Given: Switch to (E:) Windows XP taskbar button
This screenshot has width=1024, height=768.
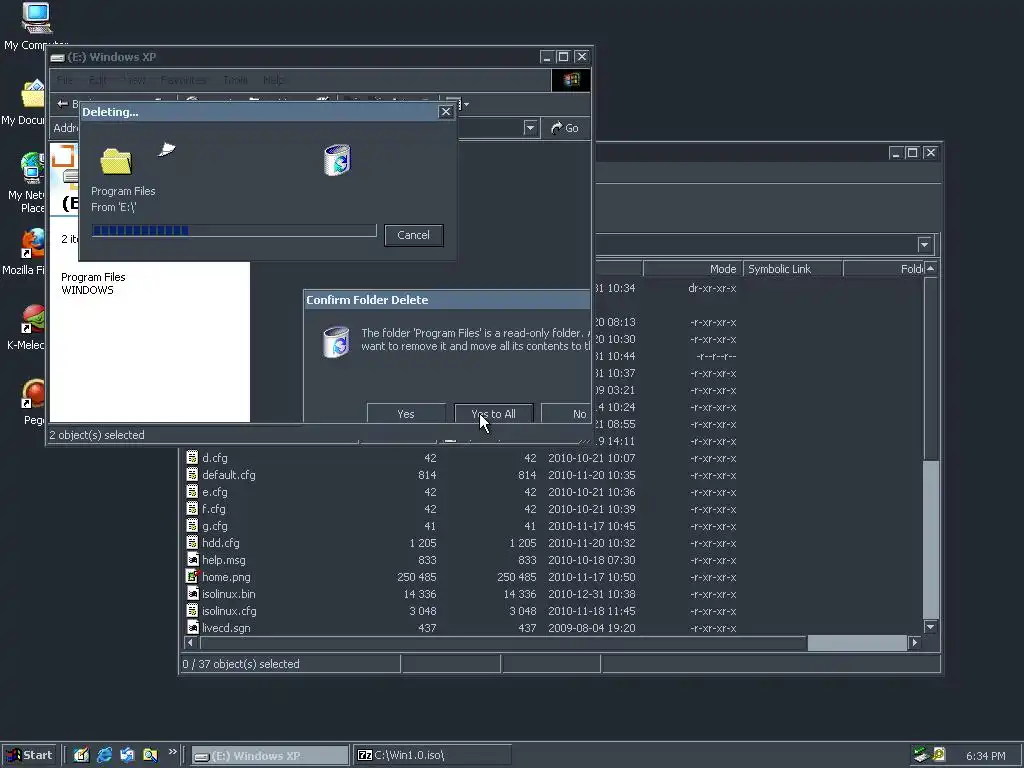Looking at the screenshot, I should (270, 756).
